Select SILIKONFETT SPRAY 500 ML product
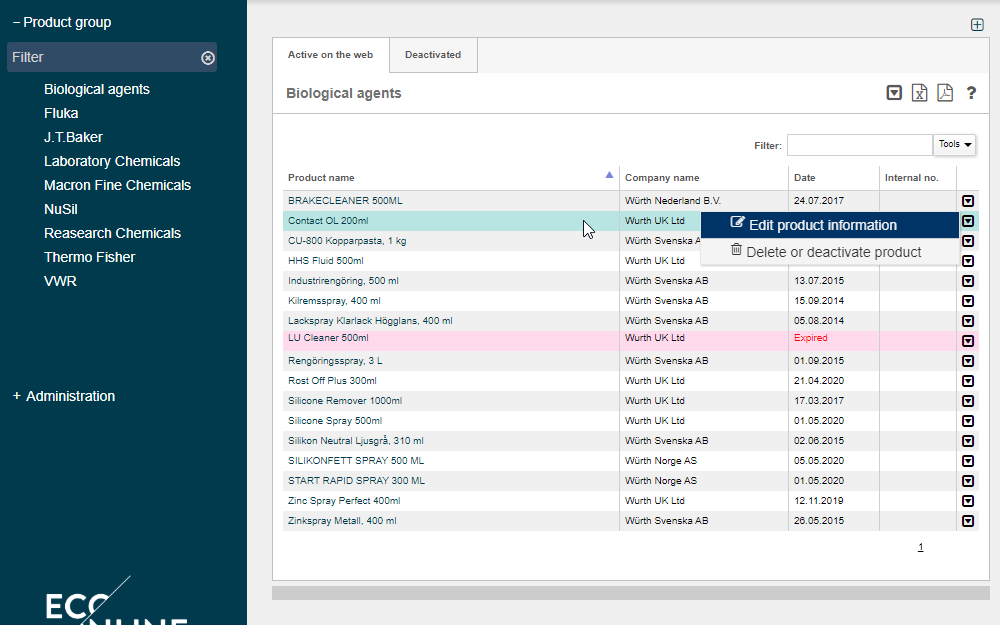The image size is (1000, 625). click(x=356, y=461)
